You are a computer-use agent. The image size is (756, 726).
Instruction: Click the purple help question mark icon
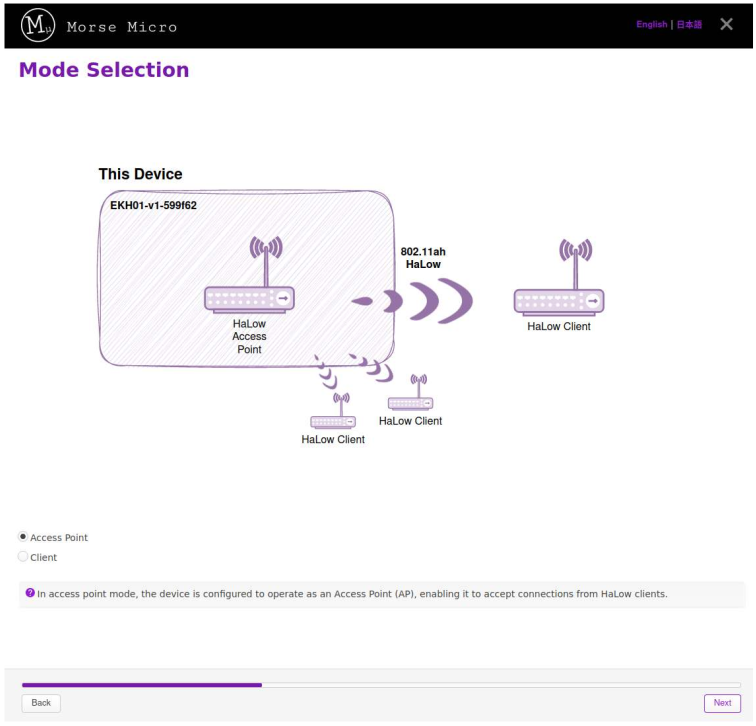(30, 593)
